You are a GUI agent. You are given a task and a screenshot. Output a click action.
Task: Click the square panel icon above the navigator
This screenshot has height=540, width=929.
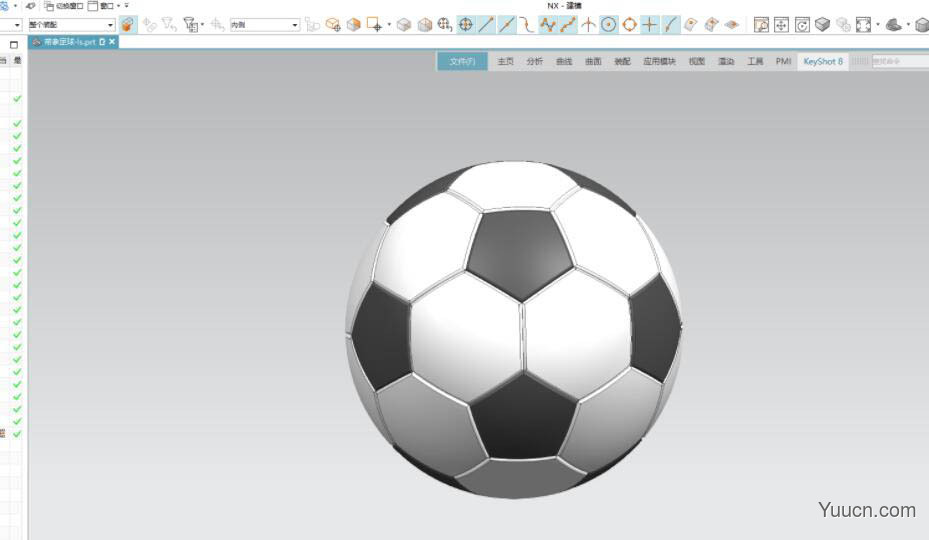click(14, 45)
